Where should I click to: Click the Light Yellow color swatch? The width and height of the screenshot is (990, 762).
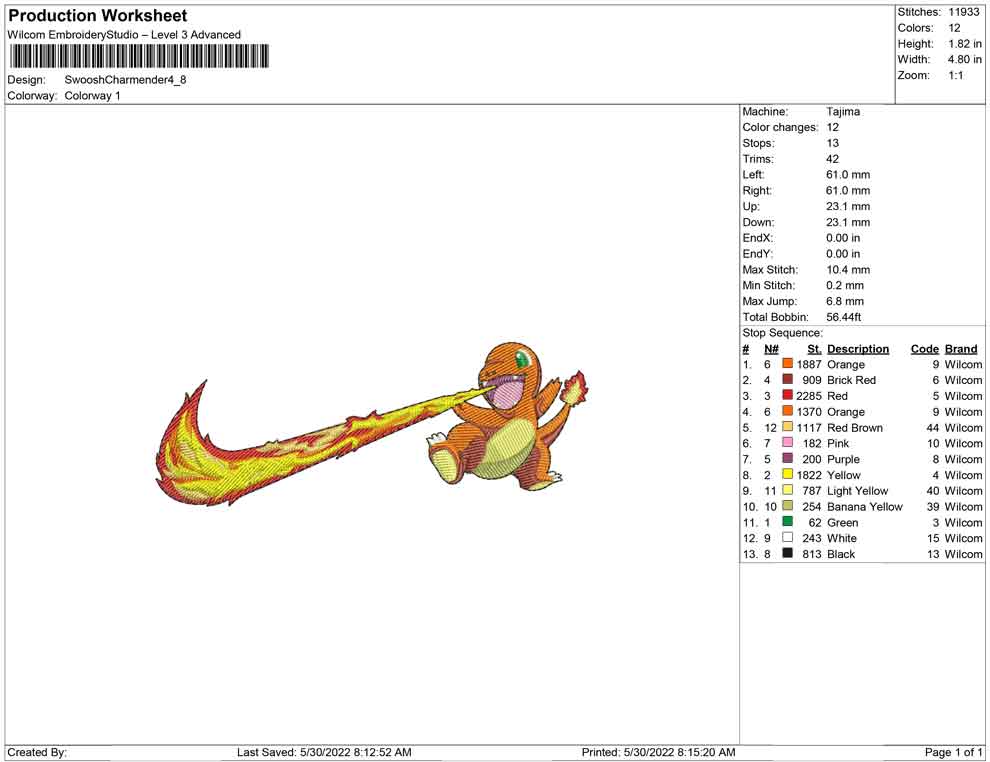tap(787, 490)
